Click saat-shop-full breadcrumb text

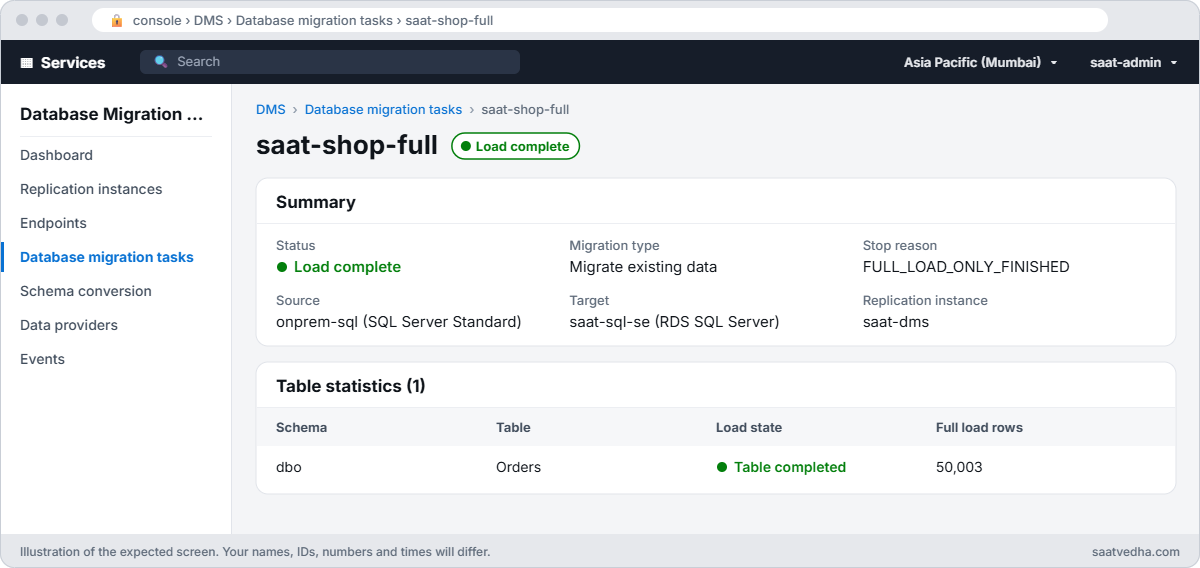pos(525,109)
